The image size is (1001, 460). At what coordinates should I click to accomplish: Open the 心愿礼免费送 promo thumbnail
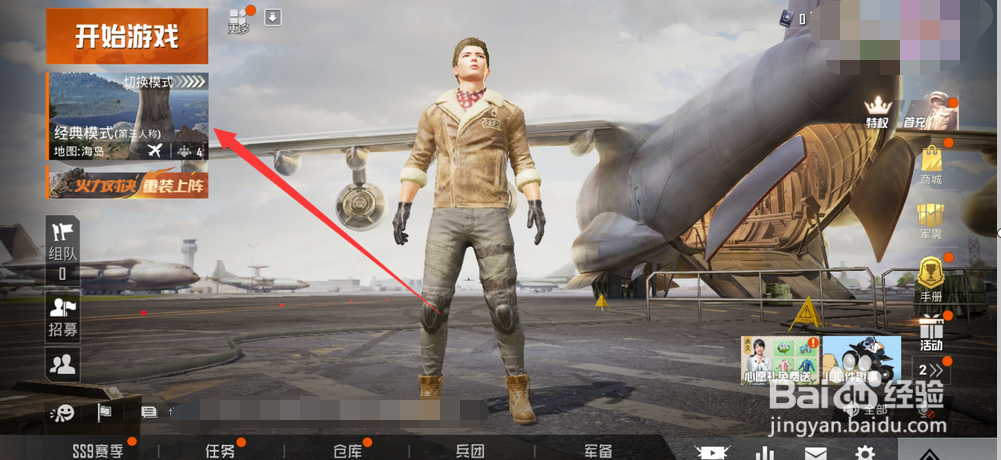point(779,360)
